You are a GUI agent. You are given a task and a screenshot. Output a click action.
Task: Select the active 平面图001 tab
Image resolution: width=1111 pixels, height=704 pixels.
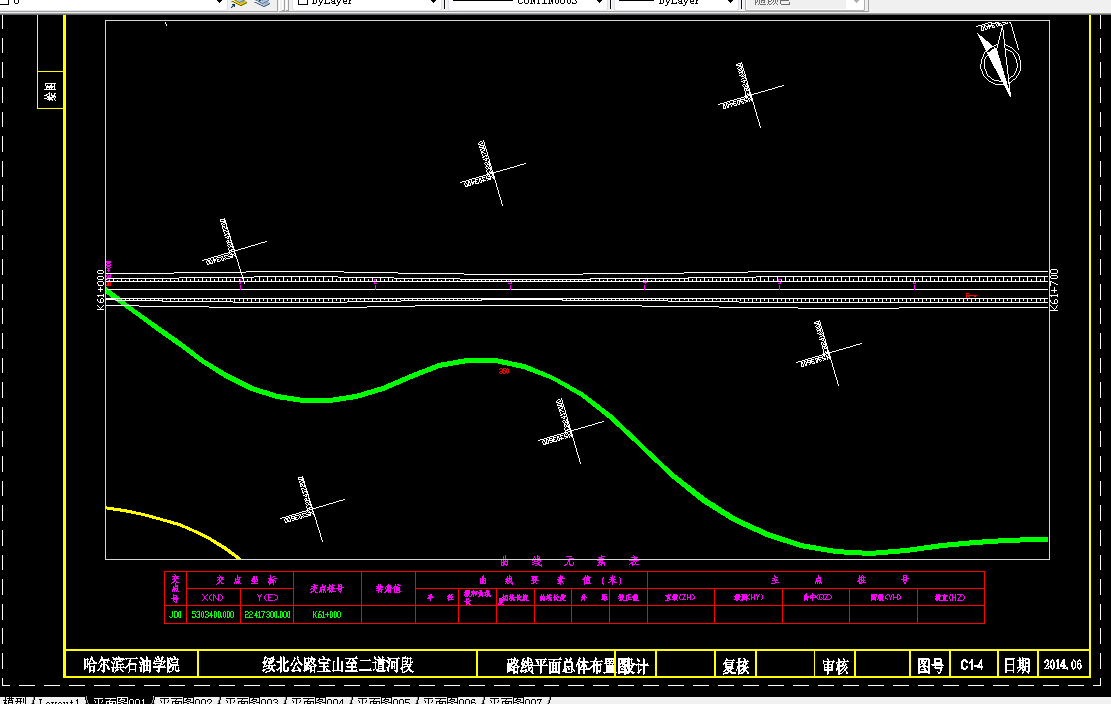[119, 700]
